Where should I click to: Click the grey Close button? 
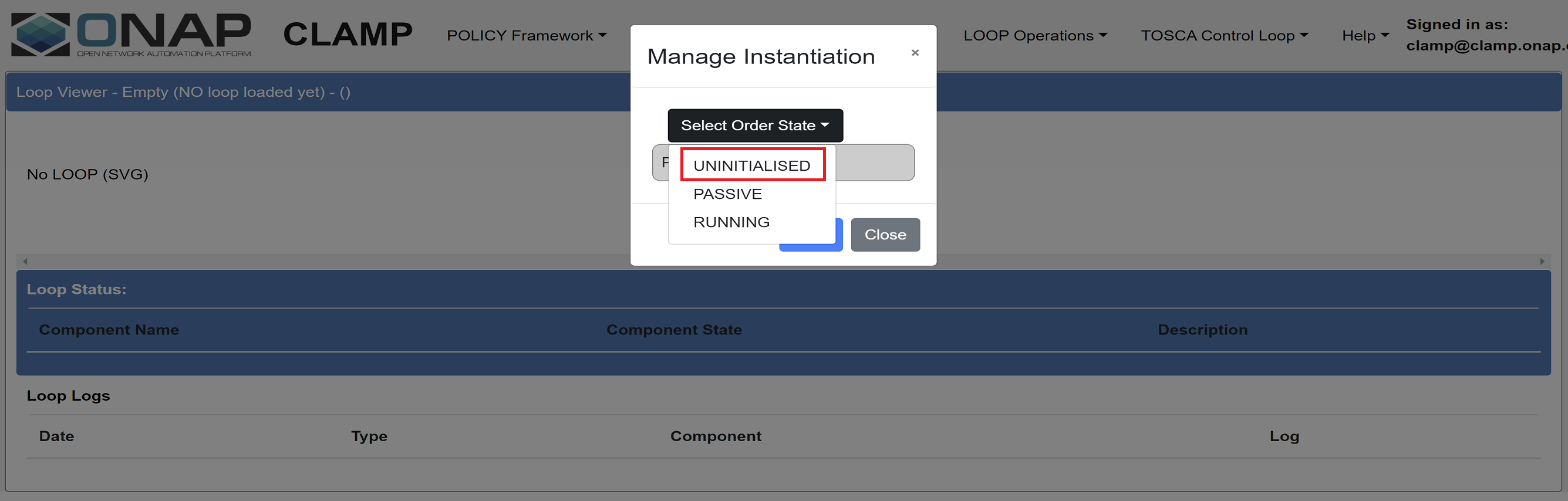coord(885,235)
